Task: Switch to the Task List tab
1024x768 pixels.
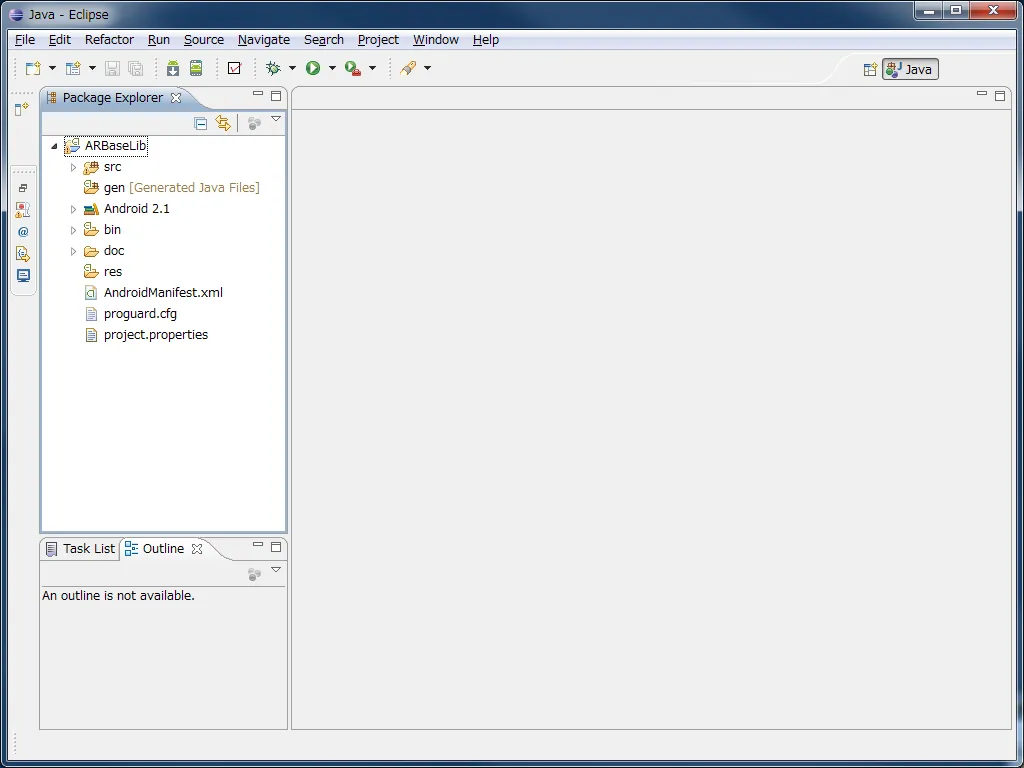Action: click(x=80, y=549)
